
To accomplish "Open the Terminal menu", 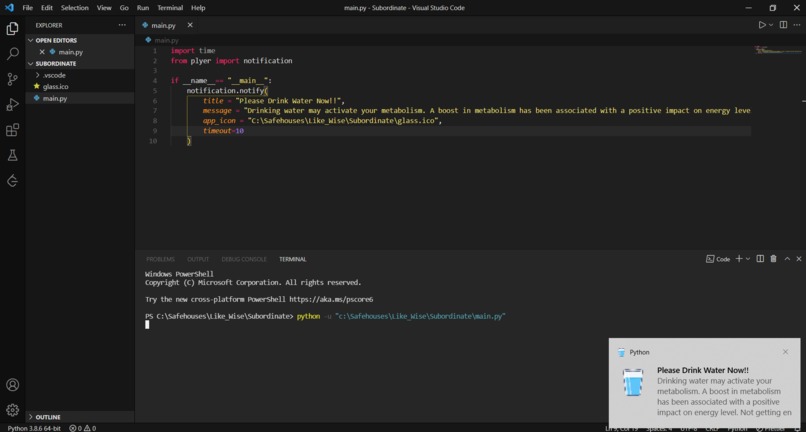I will [170, 8].
